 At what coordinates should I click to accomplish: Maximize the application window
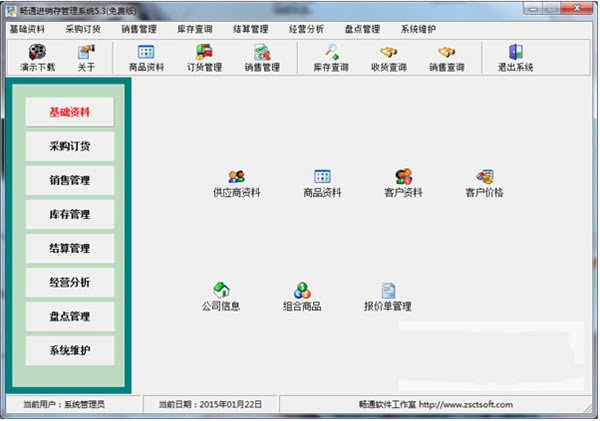(551, 8)
